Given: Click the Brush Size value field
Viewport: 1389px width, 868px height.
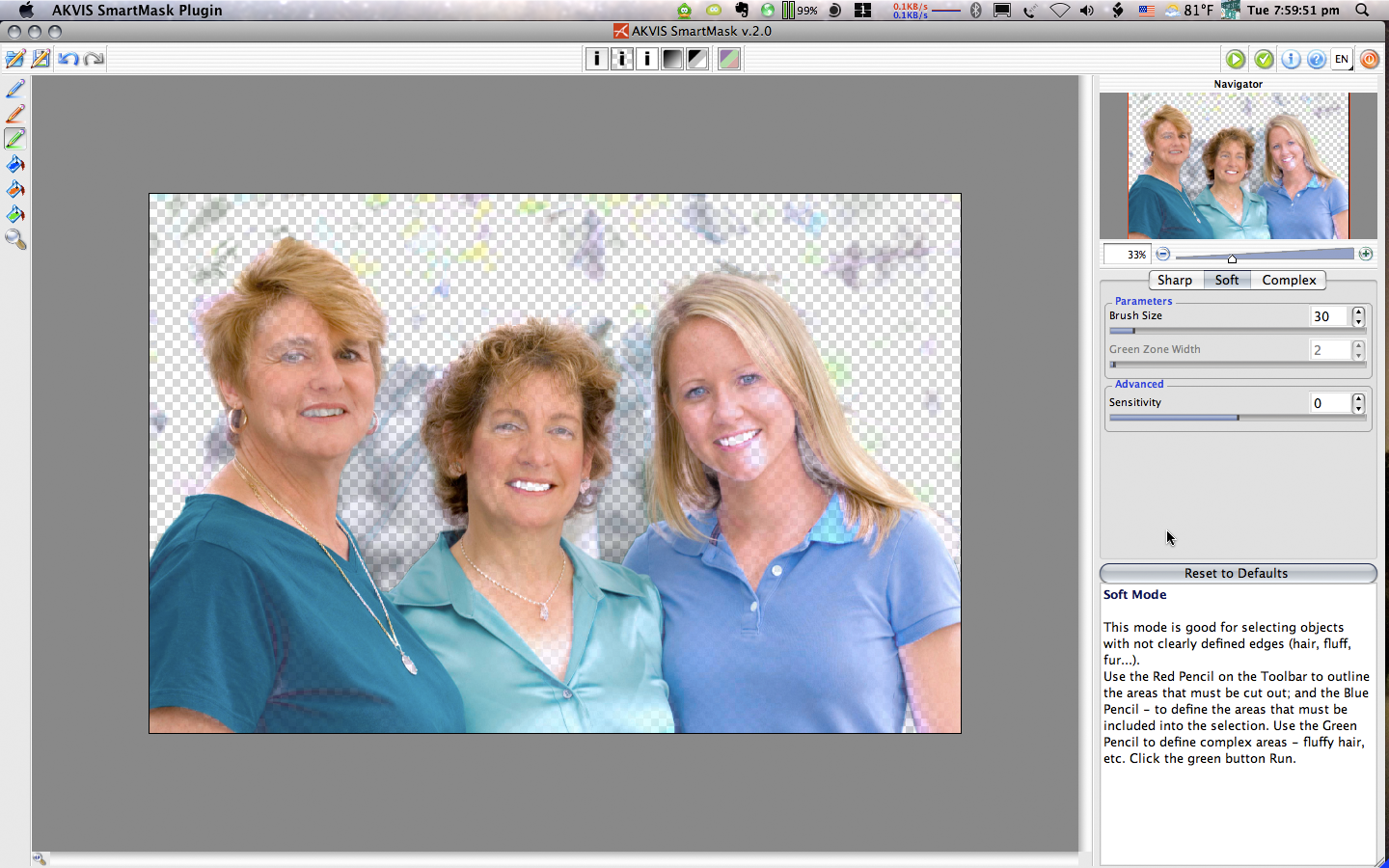Looking at the screenshot, I should pos(1329,316).
